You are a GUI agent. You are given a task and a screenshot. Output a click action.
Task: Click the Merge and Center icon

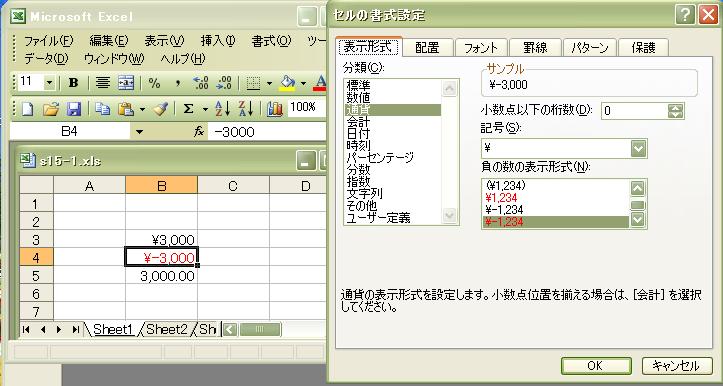pyautogui.click(x=125, y=83)
